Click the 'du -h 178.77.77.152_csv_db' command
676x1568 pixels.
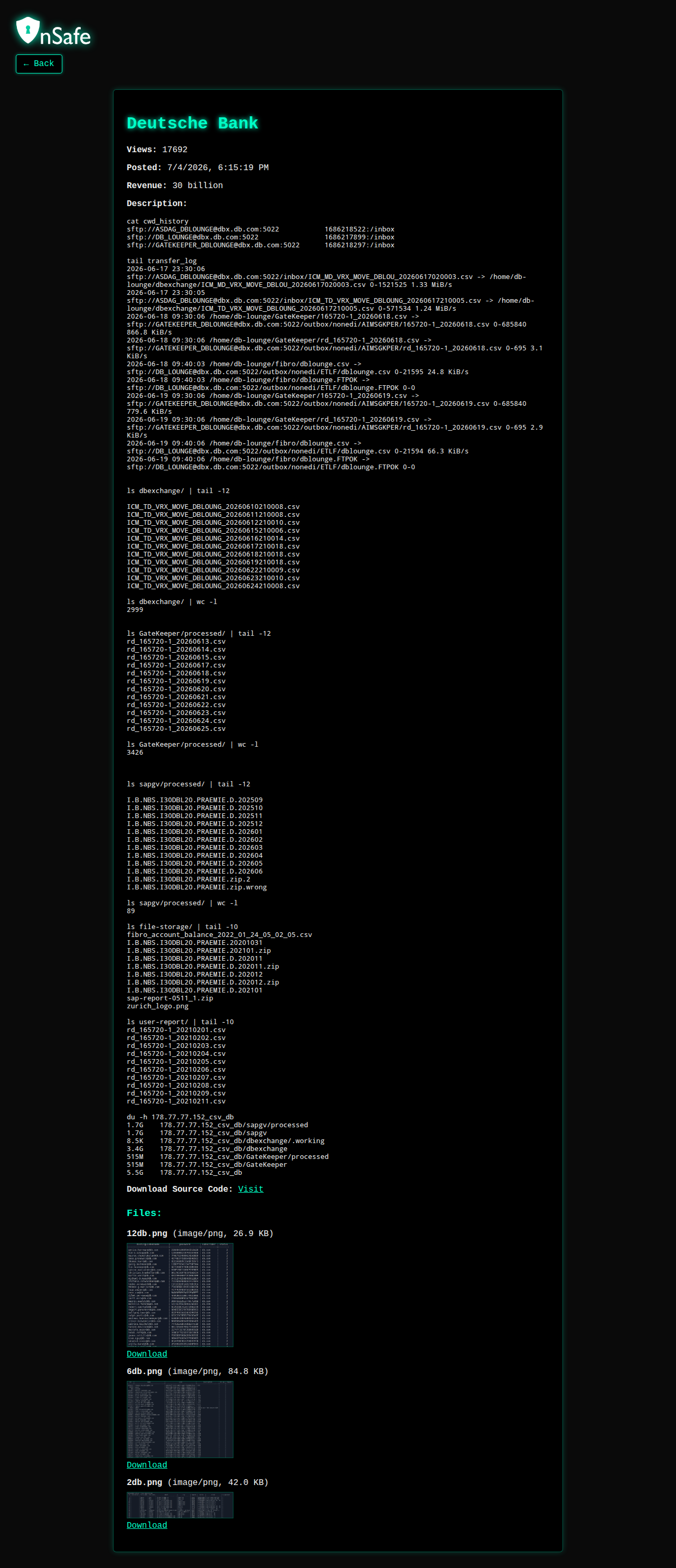coord(180,1117)
